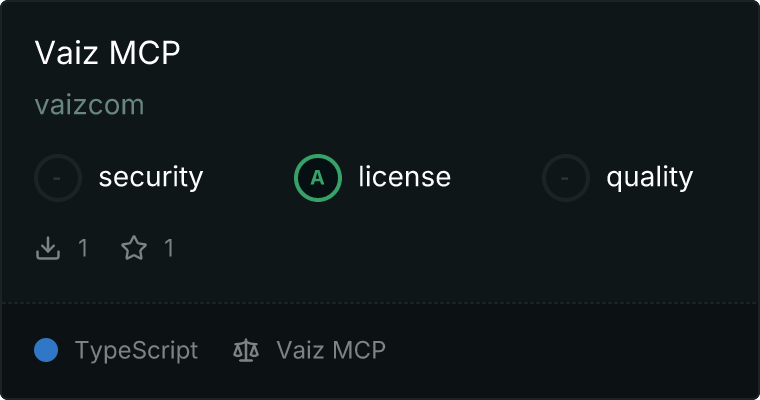Click the dash inside quality badge
This screenshot has width=760, height=400.
565,178
